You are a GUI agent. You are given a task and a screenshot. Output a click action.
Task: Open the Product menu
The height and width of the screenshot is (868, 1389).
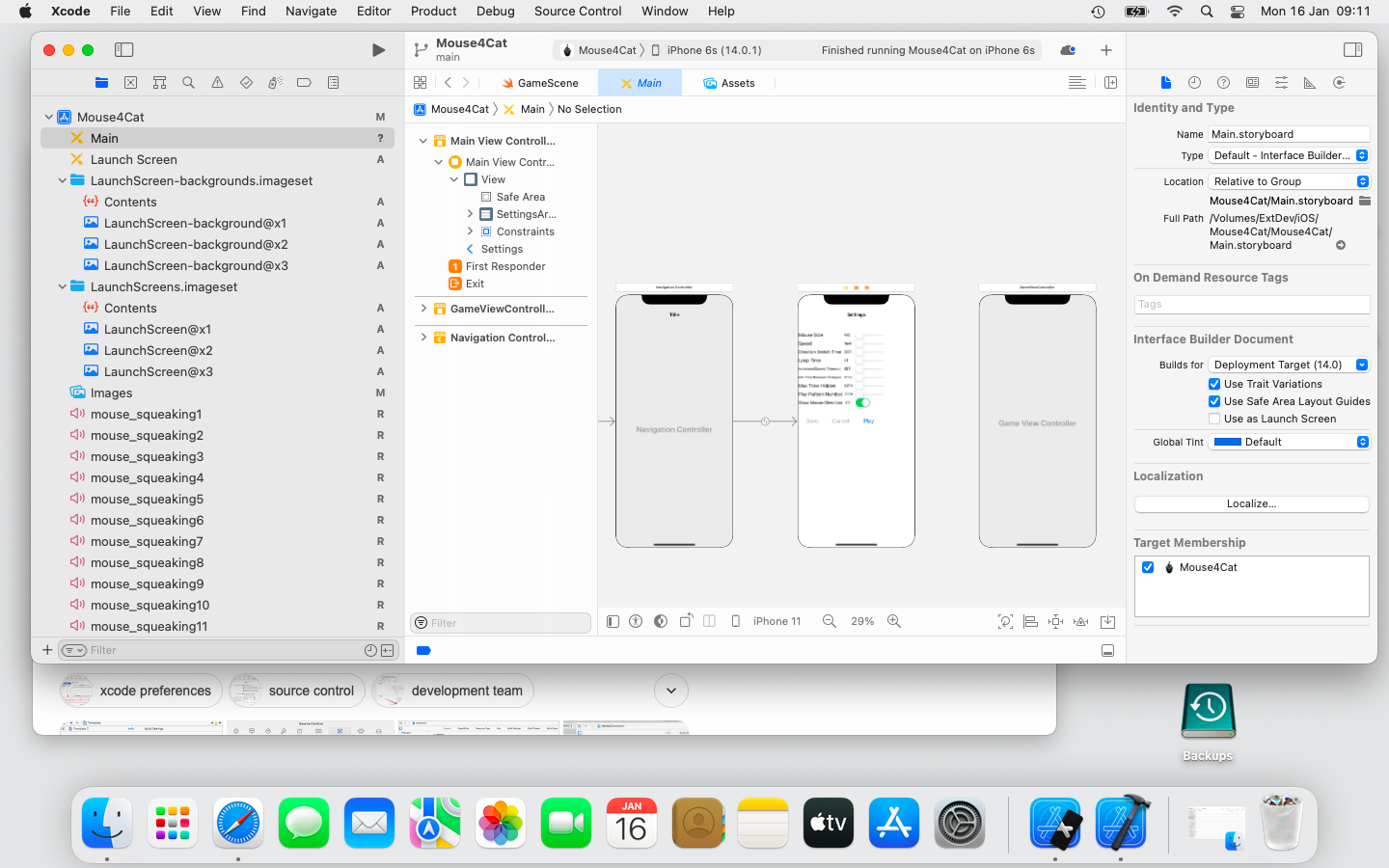tap(433, 12)
